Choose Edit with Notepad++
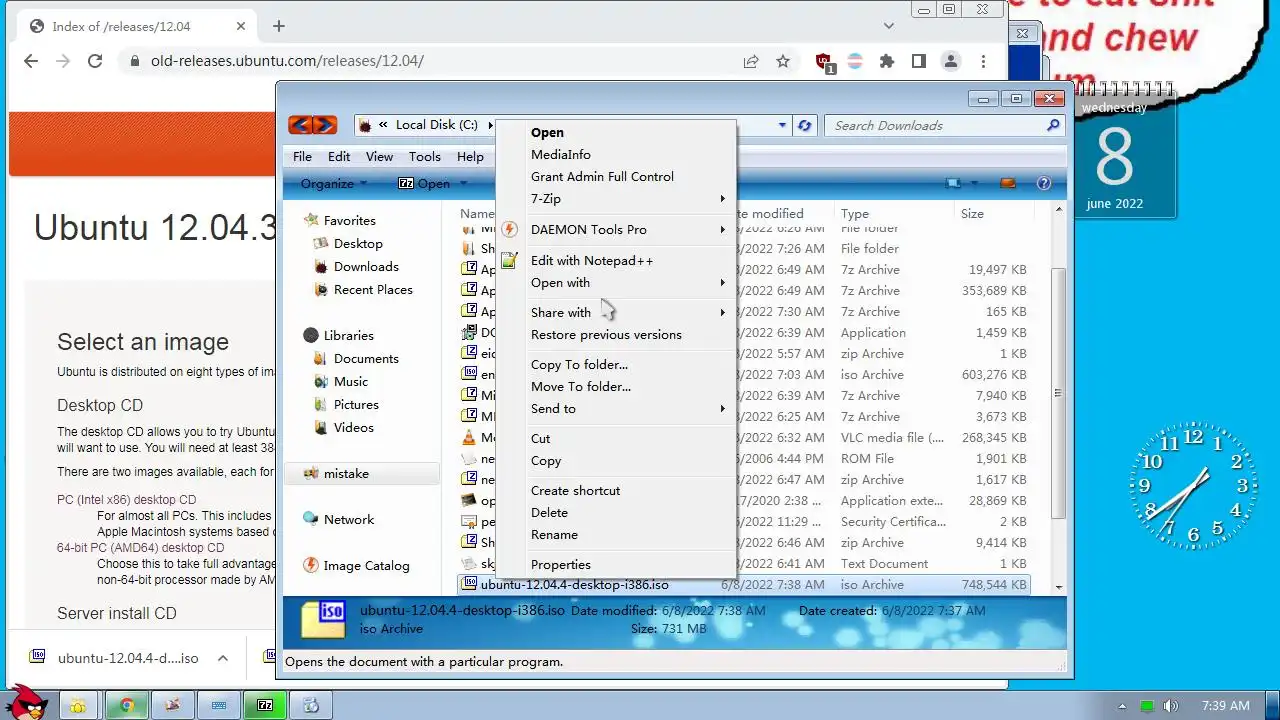The image size is (1280, 720). click(592, 260)
